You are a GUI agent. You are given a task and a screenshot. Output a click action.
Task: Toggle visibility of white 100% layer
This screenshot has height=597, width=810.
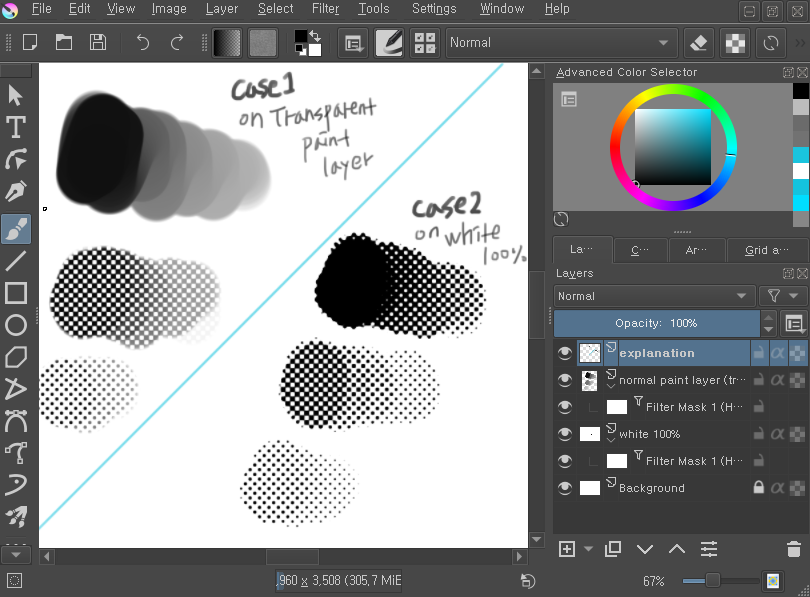565,434
